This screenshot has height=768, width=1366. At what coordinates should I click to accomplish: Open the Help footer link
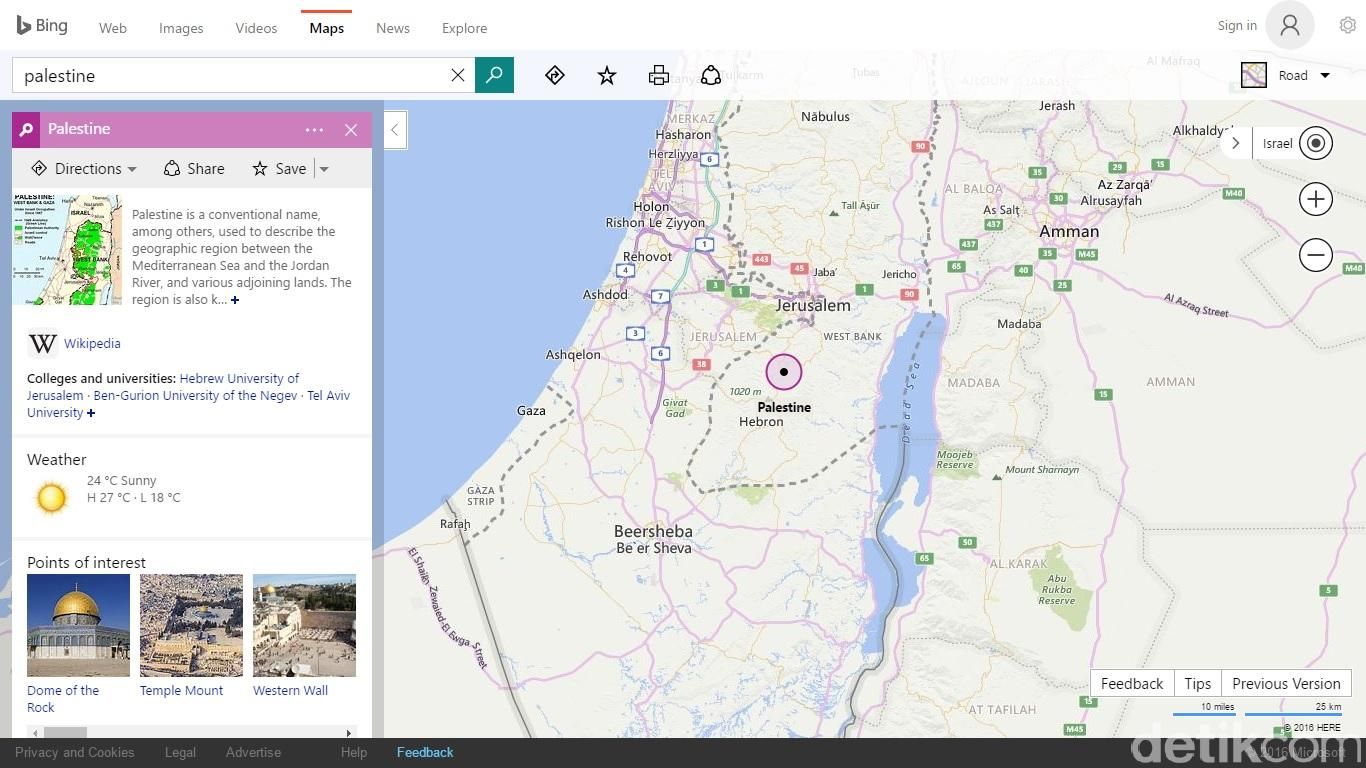click(x=354, y=752)
